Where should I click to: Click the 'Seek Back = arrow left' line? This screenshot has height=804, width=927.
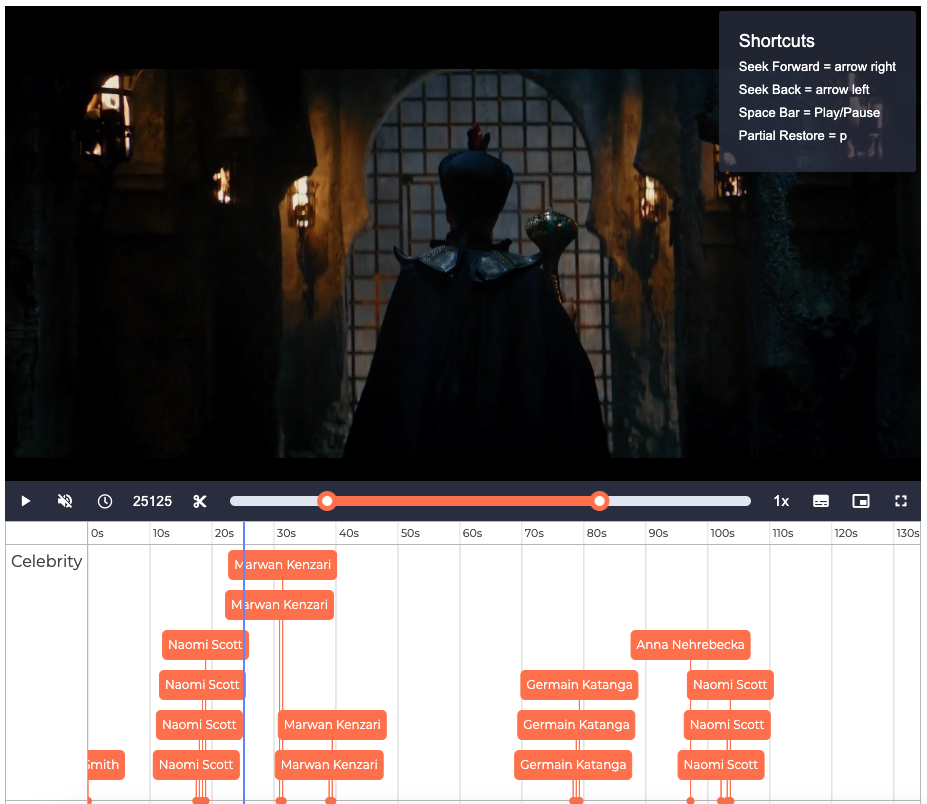click(x=803, y=89)
